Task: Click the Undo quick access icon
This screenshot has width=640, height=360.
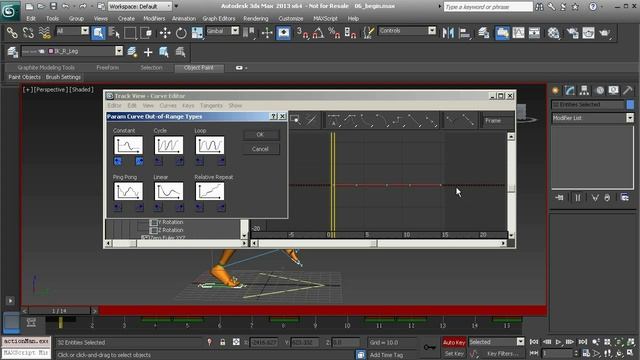Action: click(65, 6)
